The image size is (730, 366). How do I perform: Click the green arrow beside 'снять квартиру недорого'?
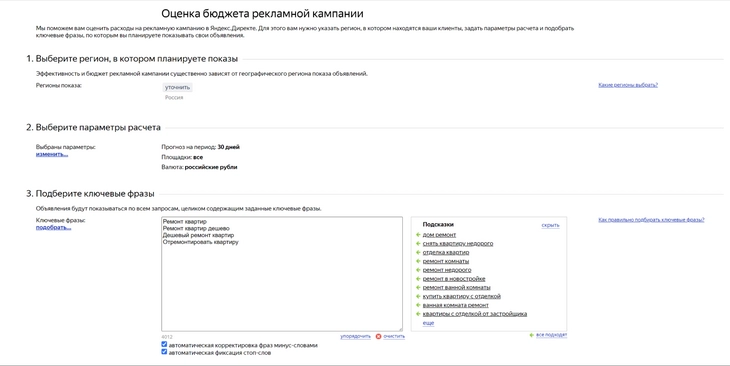(x=418, y=244)
